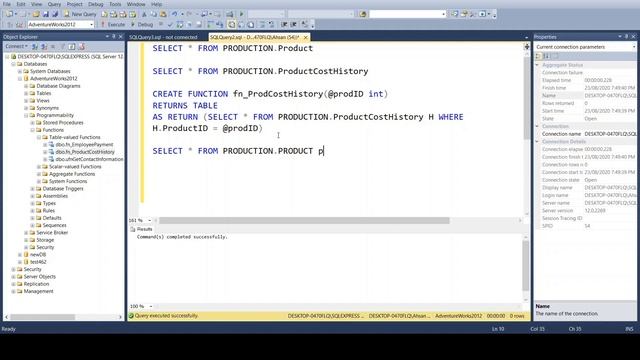Click the Disconnect icon in Object Explorer toolbar
The height and width of the screenshot is (360, 640).
[44, 47]
